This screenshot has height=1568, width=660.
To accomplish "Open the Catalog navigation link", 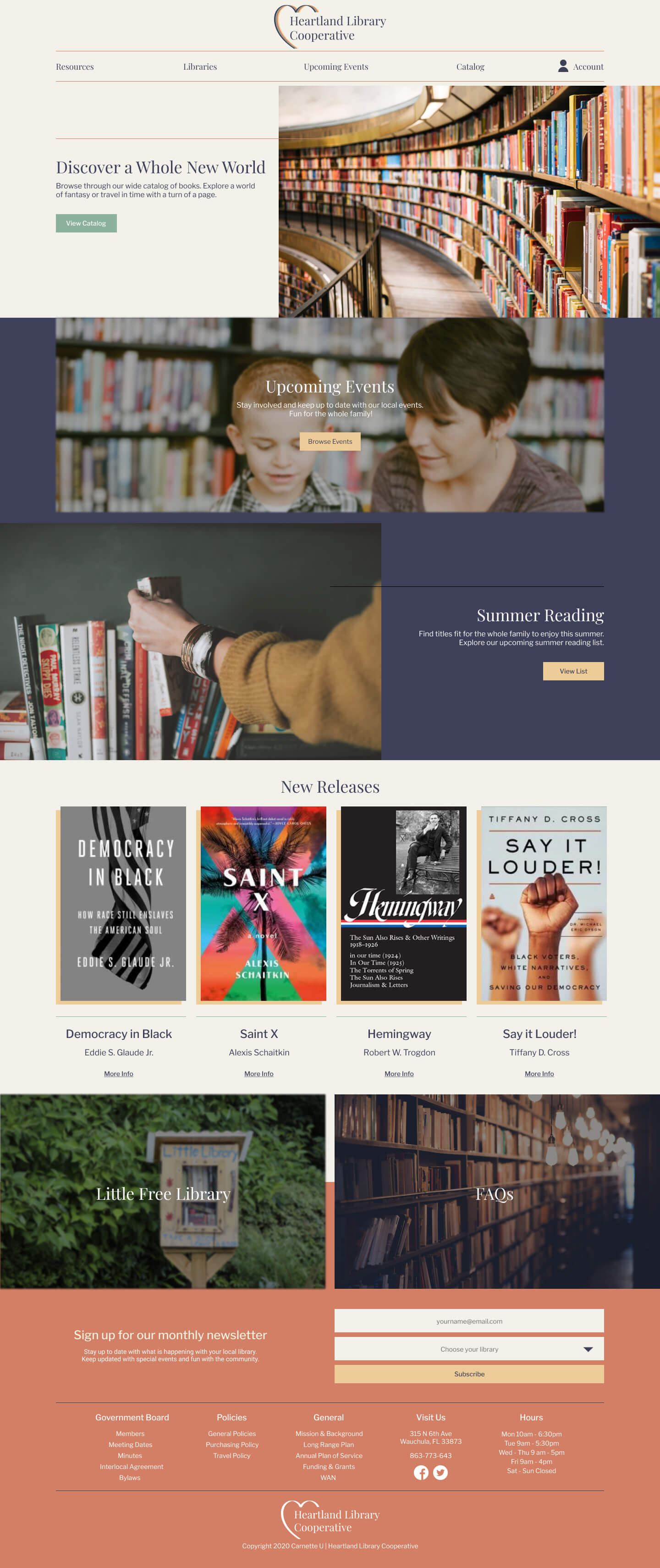I will point(470,67).
